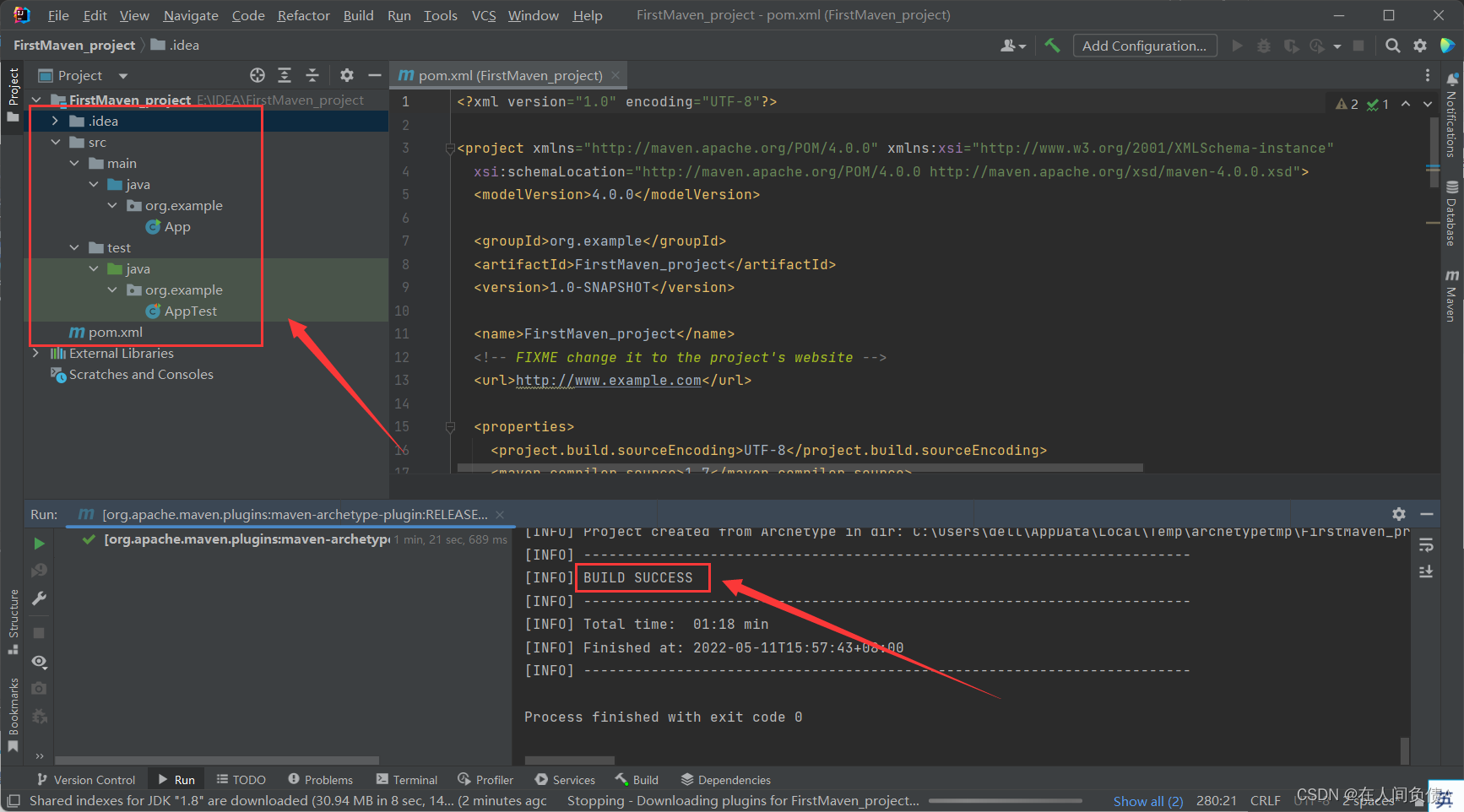Viewport: 1464px width, 812px height.
Task: Fold the project XML tag on line 3
Action: (450, 149)
